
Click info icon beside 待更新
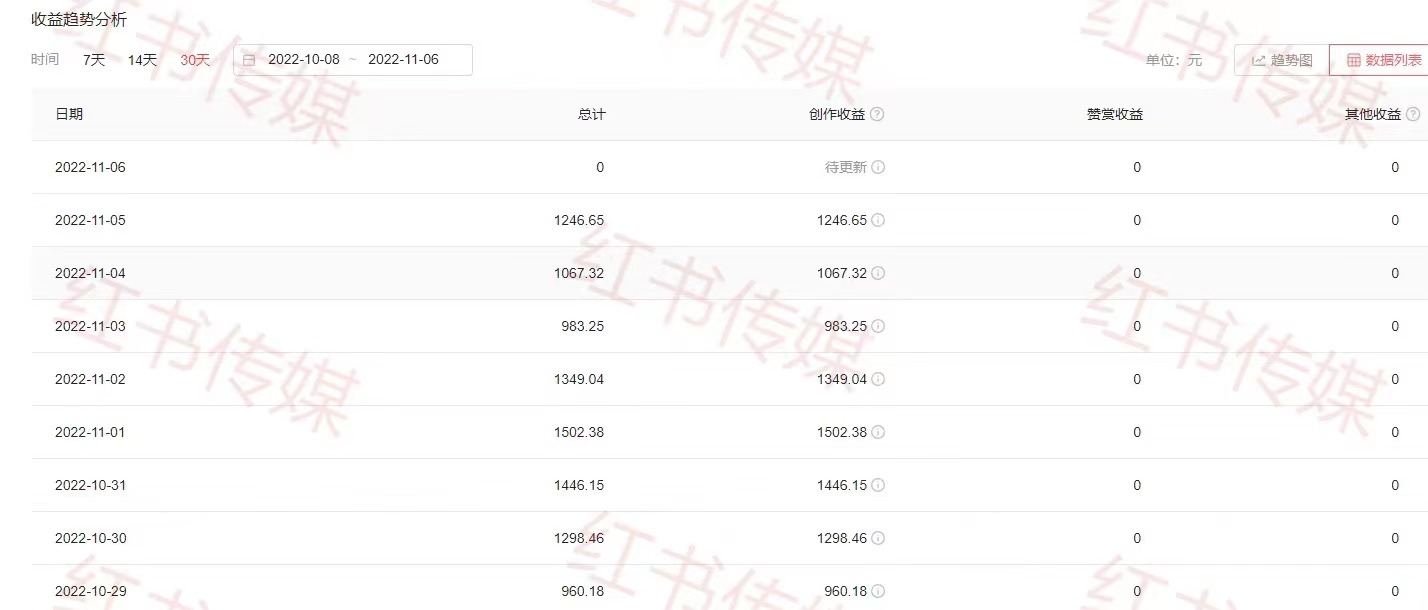tap(878, 167)
